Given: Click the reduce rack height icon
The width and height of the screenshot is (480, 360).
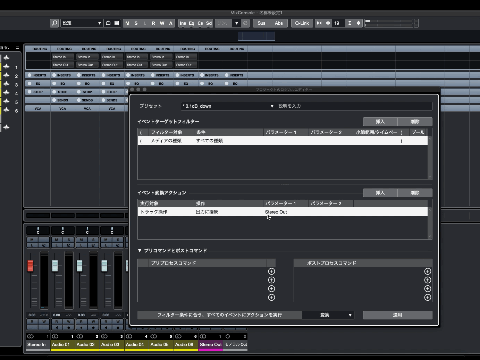Looking at the screenshot, I should (350, 23).
